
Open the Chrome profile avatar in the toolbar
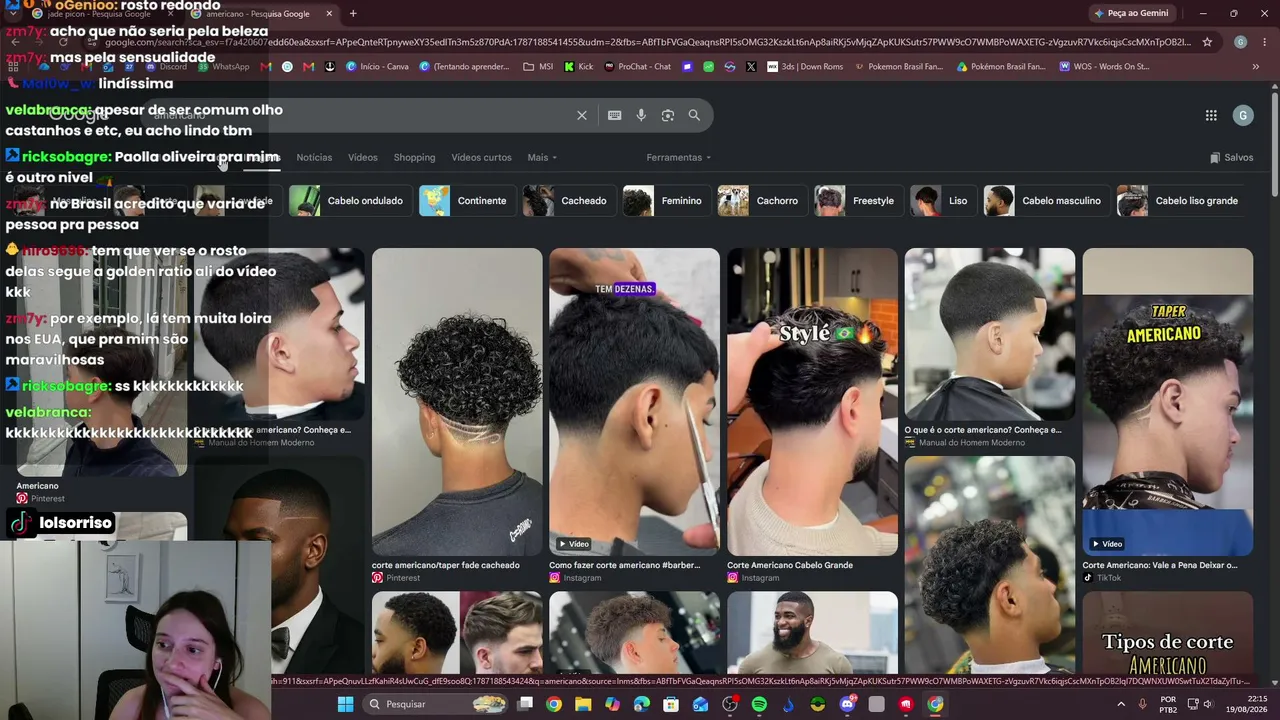click(x=1240, y=42)
